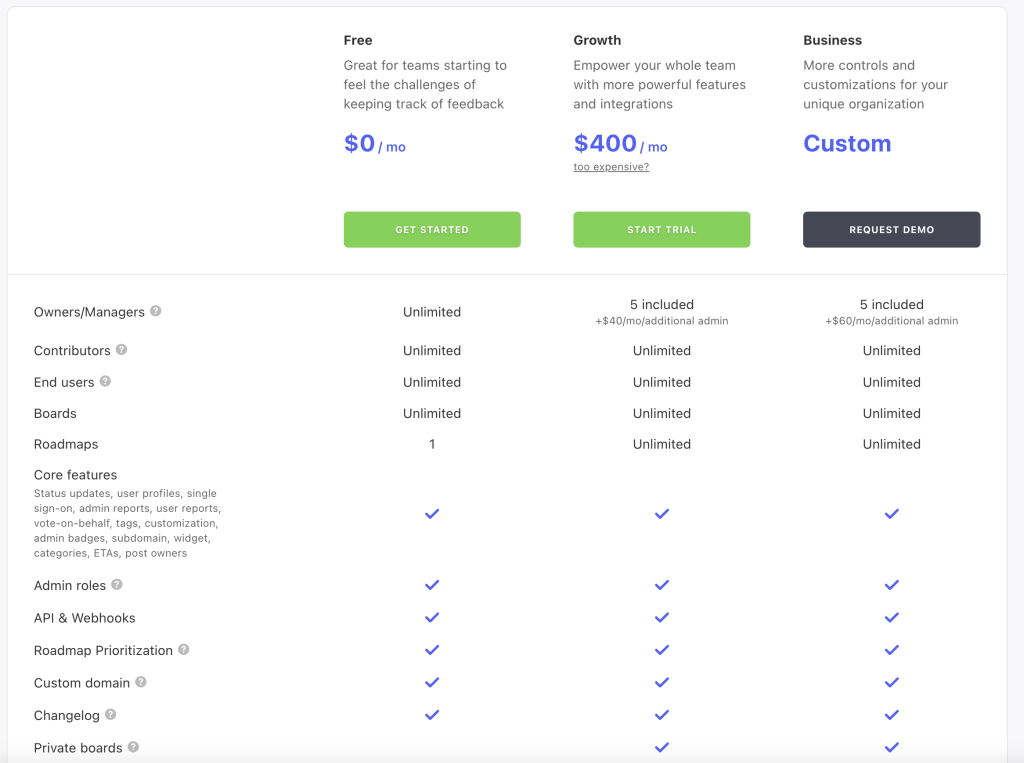Click the Owners/Managers row label
This screenshot has width=1024, height=763.
coord(89,312)
